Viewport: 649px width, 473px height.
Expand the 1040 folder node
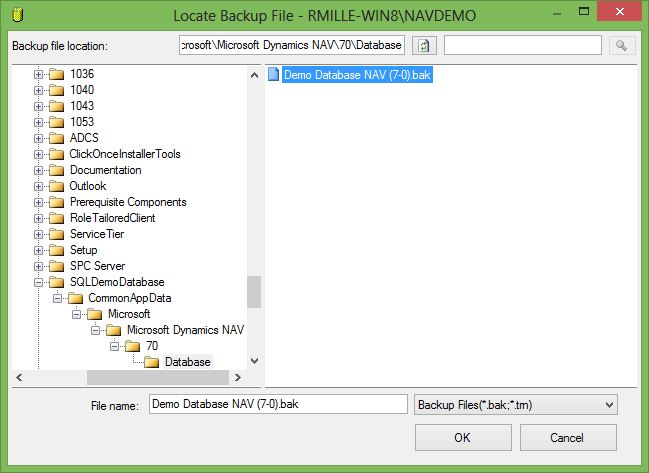point(38,91)
